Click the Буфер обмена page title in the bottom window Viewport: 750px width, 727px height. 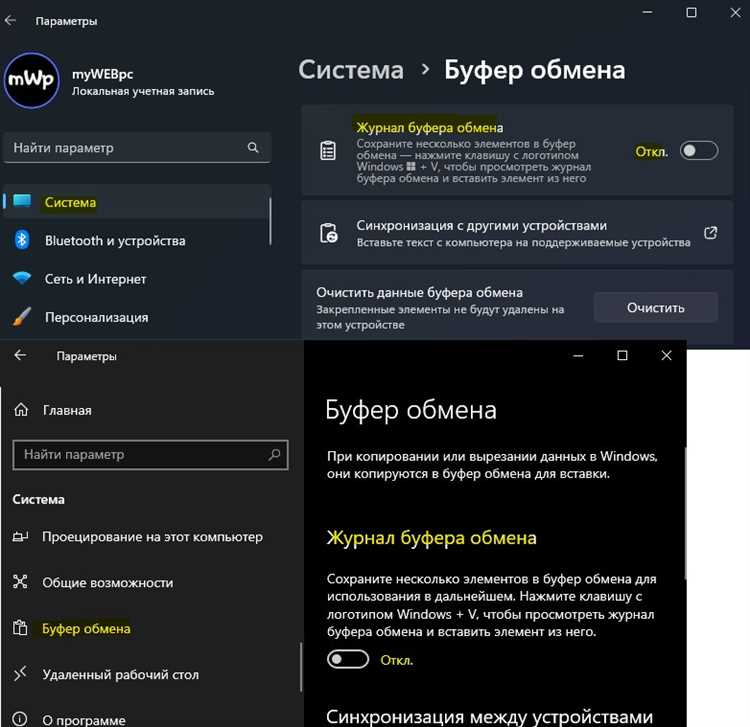[x=411, y=410]
